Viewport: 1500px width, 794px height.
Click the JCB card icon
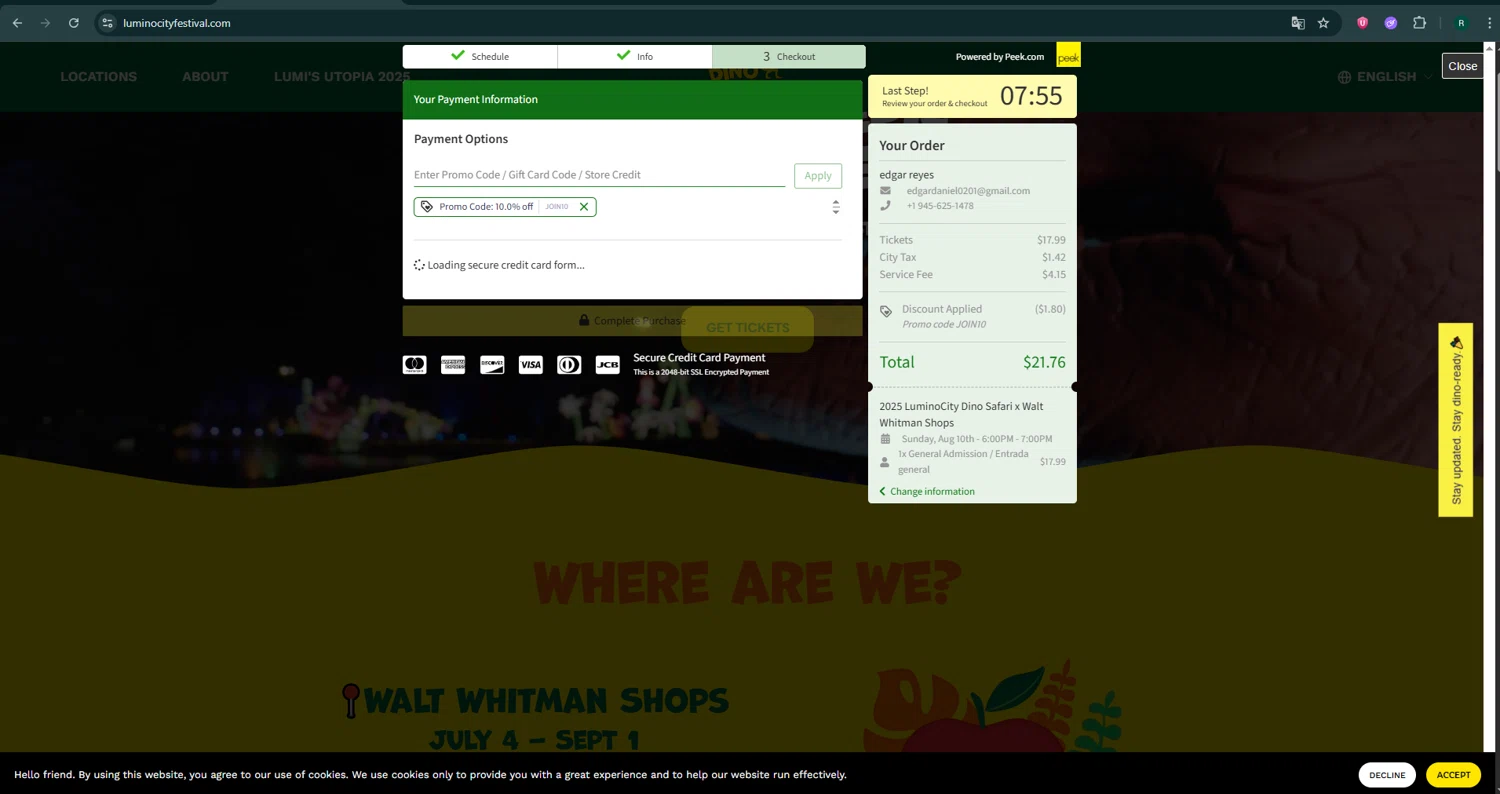608,365
